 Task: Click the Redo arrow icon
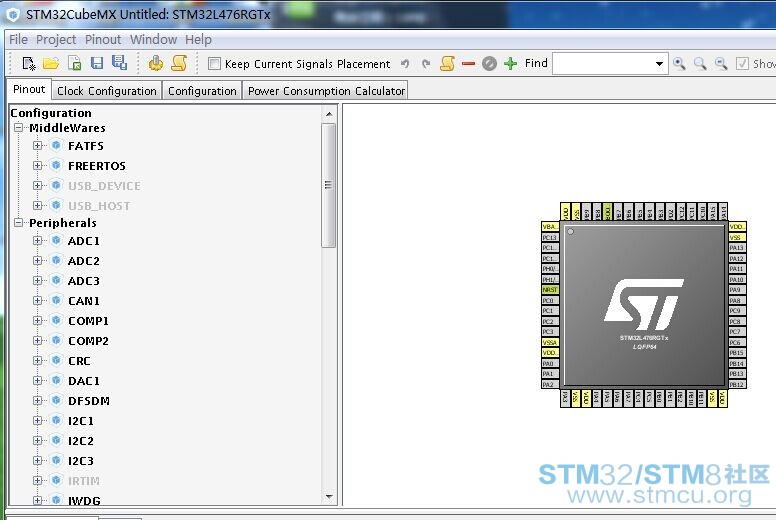click(426, 64)
